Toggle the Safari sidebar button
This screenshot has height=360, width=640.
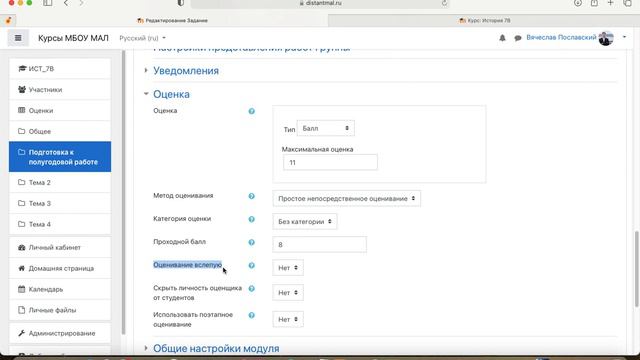[x=47, y=3]
